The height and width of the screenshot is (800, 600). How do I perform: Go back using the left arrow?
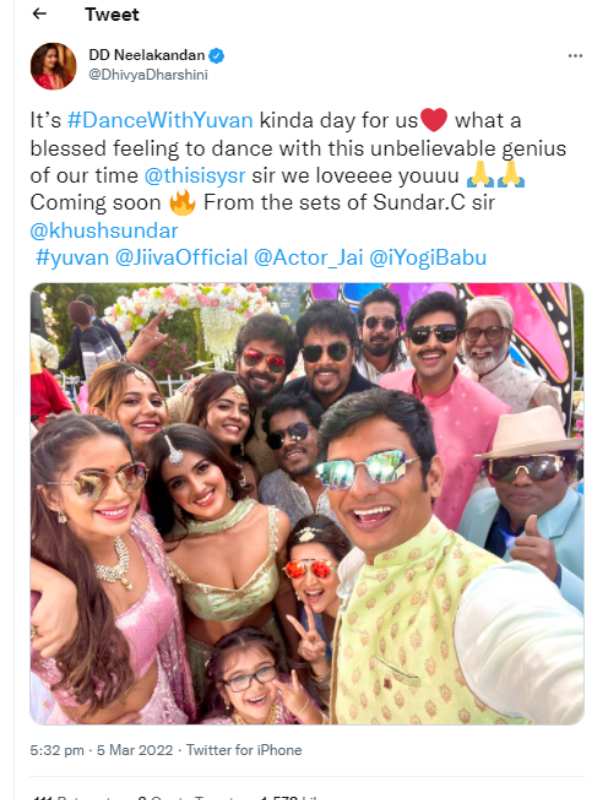[39, 14]
